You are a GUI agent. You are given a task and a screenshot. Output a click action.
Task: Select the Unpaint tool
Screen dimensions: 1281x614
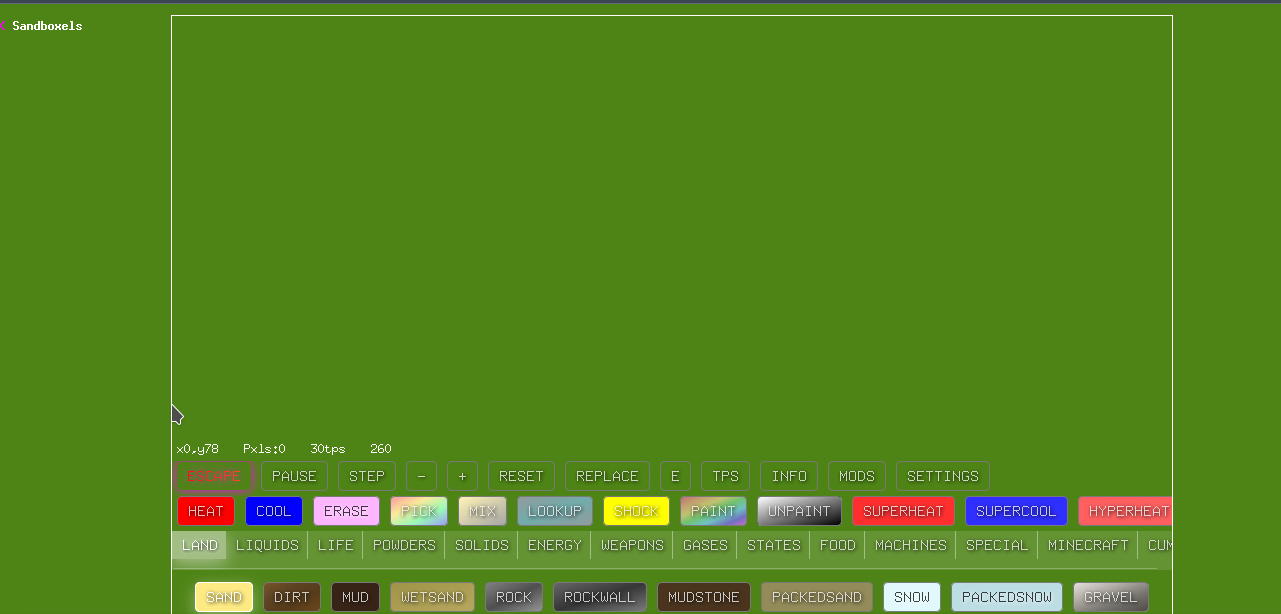coord(799,511)
